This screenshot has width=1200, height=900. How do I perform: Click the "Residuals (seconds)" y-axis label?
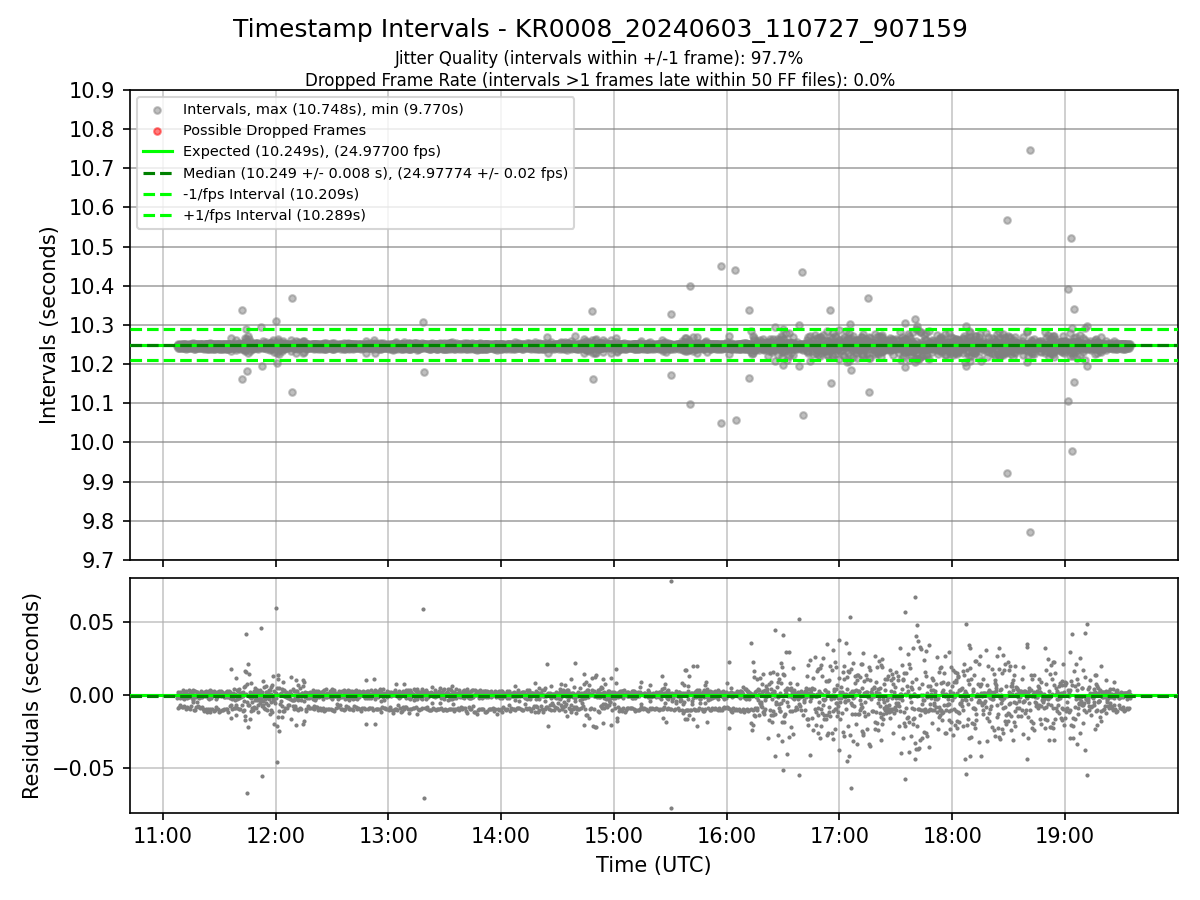(31, 696)
